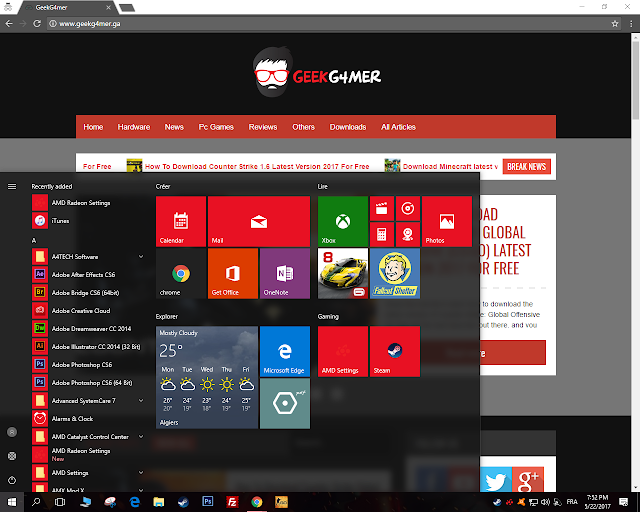The height and width of the screenshot is (512, 640).
Task: Open Start menu Settings gear
Action: [12, 456]
